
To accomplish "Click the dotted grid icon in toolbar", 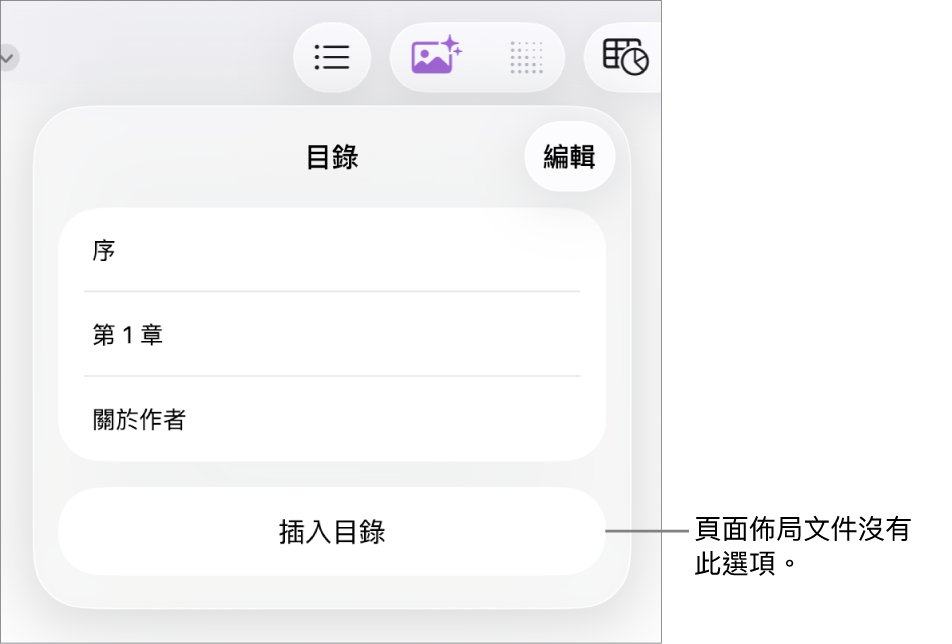I will (x=526, y=58).
